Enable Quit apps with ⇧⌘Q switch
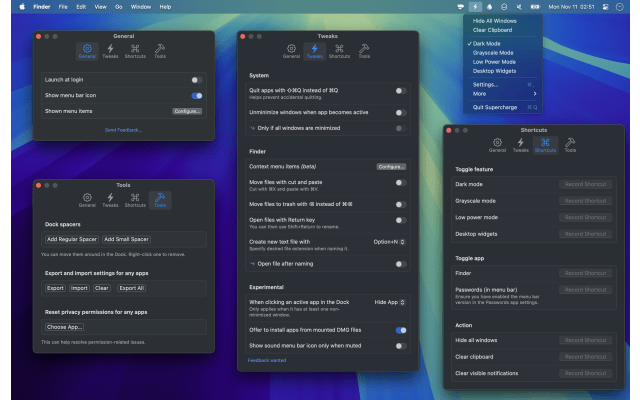 point(400,91)
